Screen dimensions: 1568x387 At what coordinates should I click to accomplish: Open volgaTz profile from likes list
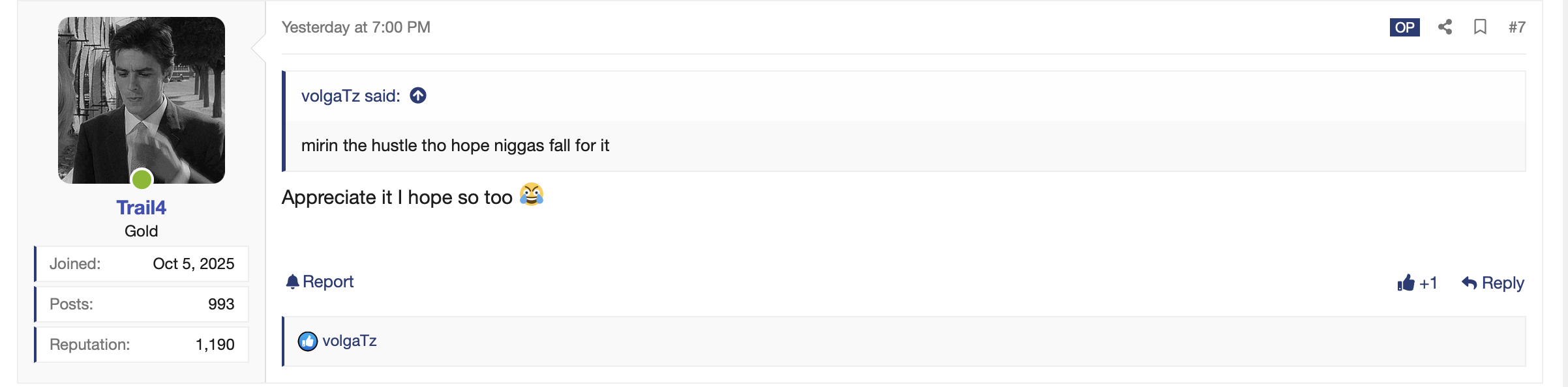(350, 341)
